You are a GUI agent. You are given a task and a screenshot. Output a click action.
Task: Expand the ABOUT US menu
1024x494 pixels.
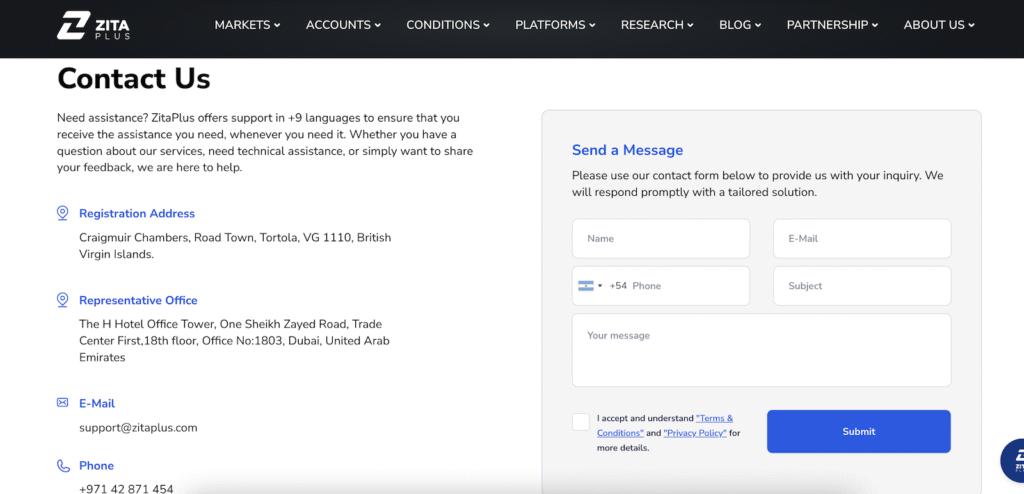(939, 25)
